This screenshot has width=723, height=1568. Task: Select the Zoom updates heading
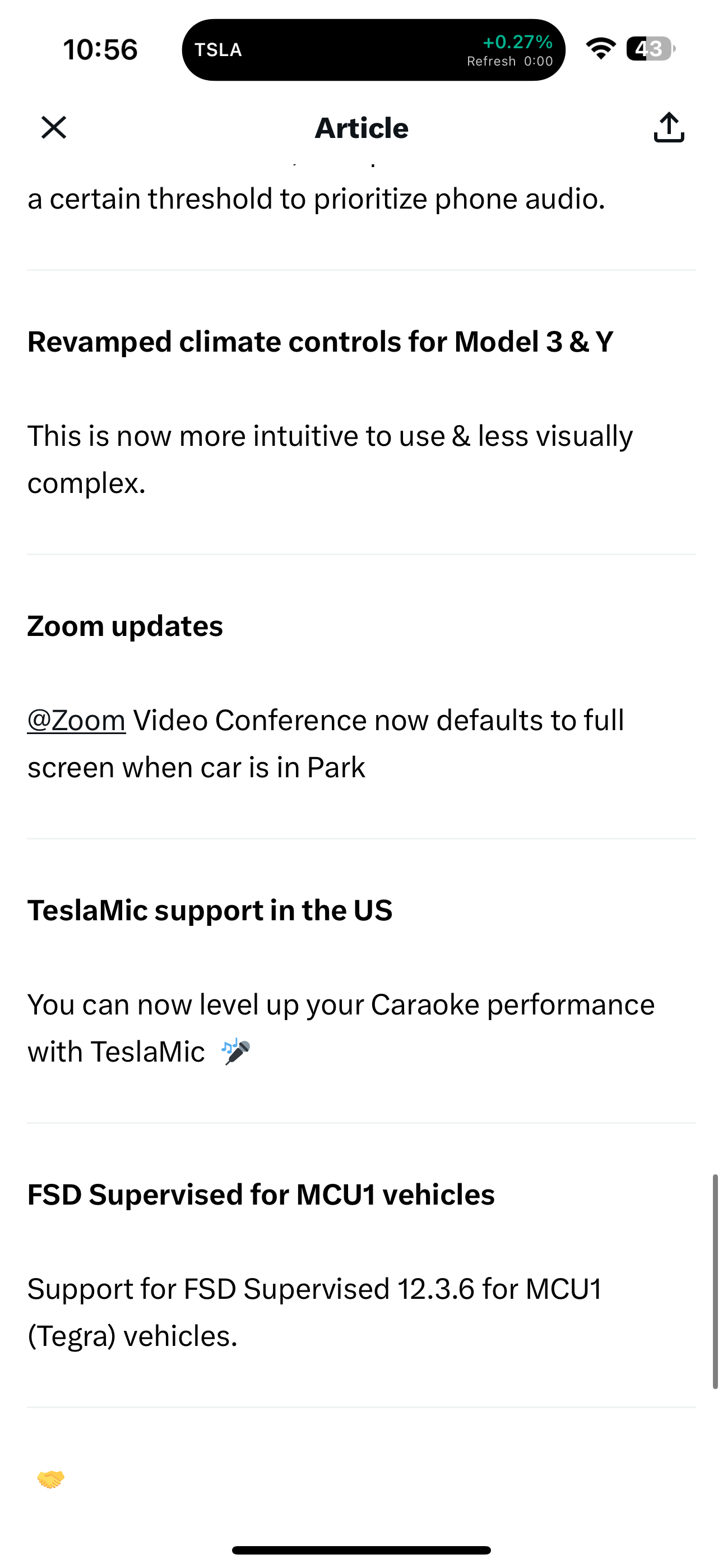pyautogui.click(x=126, y=626)
